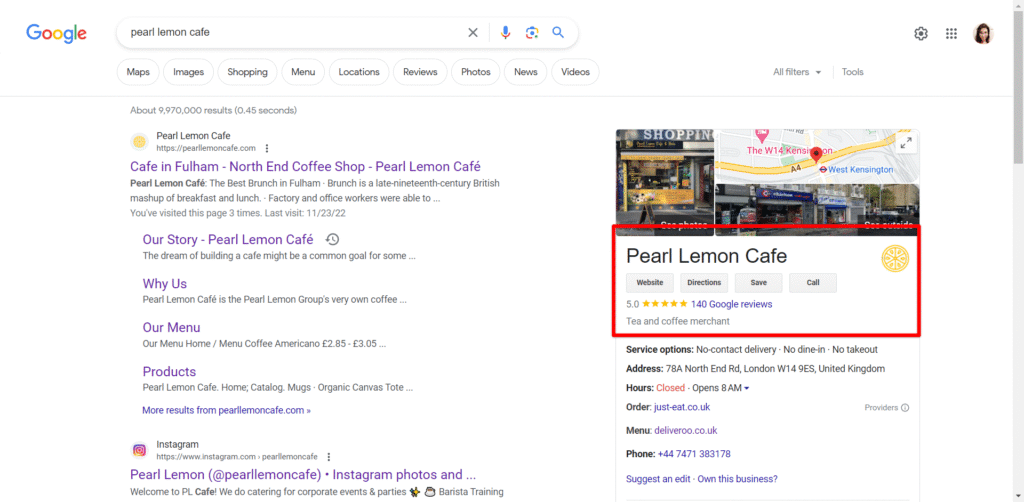Click the Directions button
The width and height of the screenshot is (1024, 502).
704,283
